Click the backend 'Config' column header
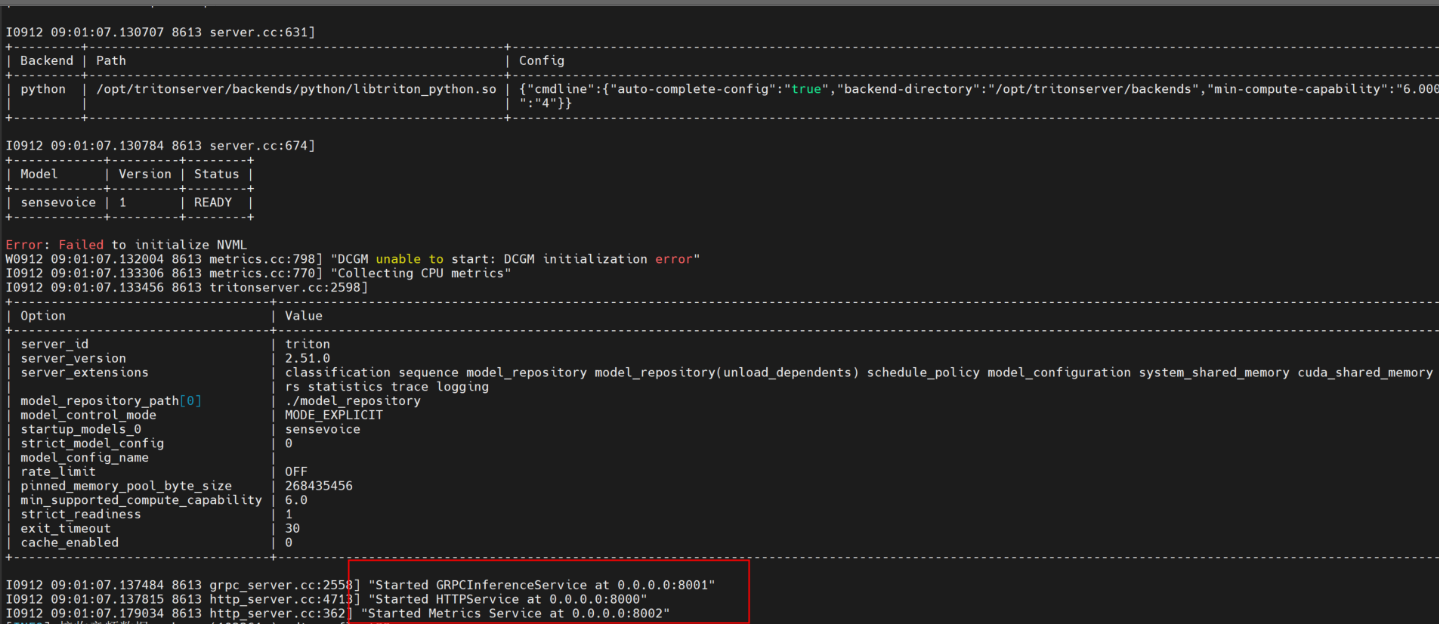The image size is (1439, 624). coord(541,60)
